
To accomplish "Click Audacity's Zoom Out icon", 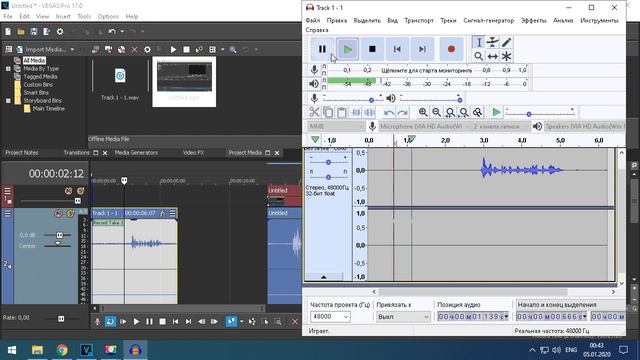I will [x=437, y=112].
